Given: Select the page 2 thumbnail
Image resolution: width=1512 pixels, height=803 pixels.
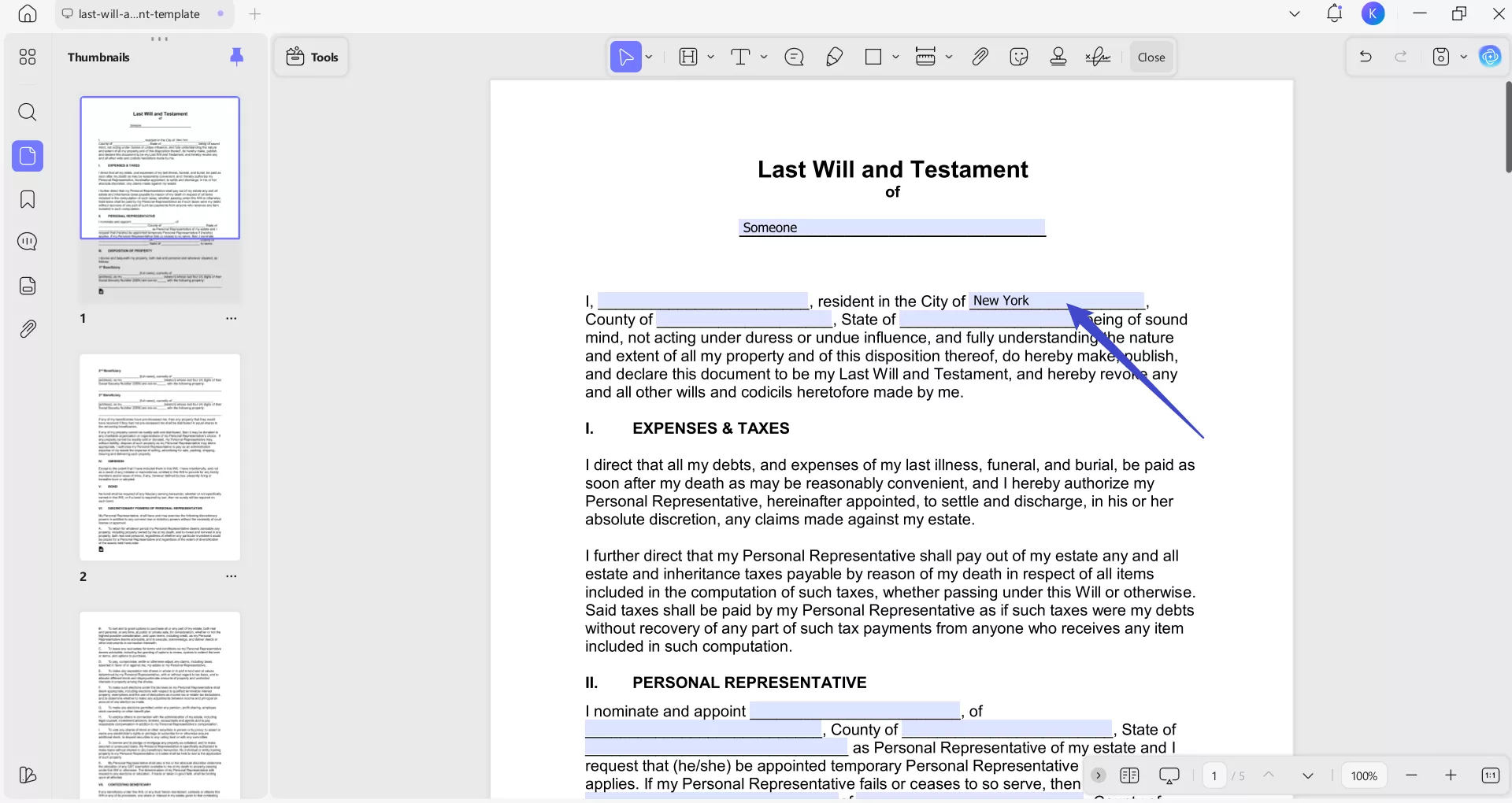Looking at the screenshot, I should pos(160,457).
